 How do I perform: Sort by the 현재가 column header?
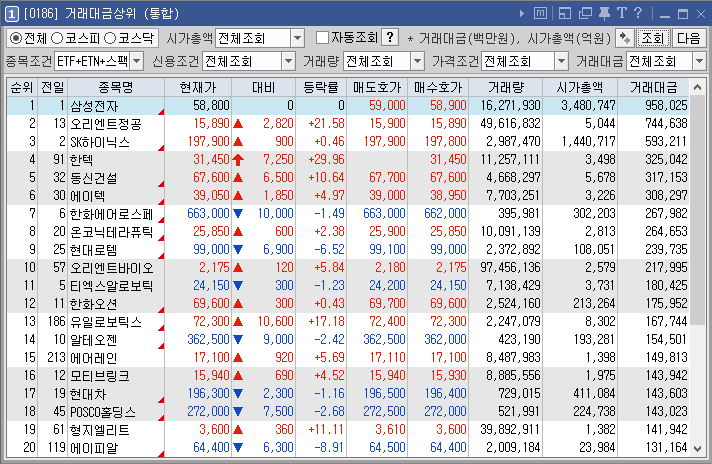coord(198,87)
